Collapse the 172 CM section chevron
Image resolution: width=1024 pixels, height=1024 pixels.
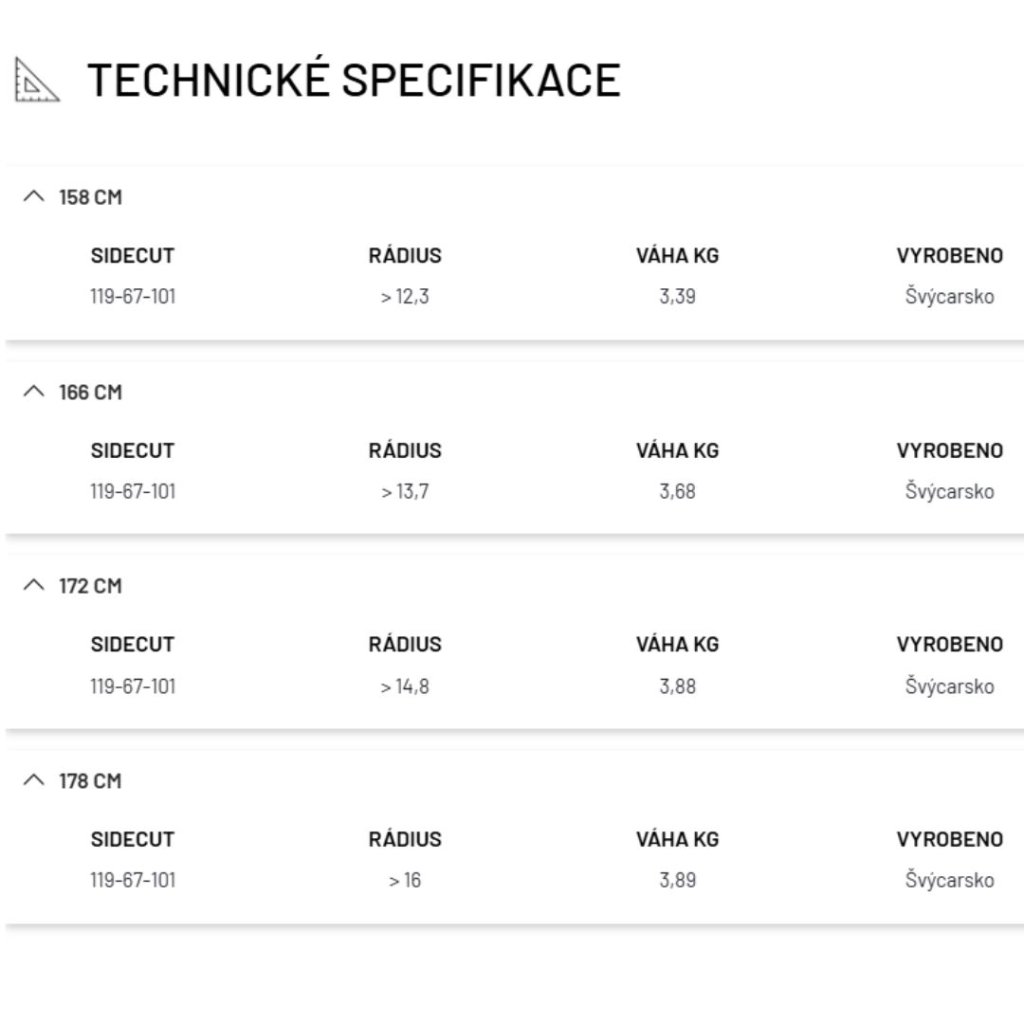click(34, 586)
